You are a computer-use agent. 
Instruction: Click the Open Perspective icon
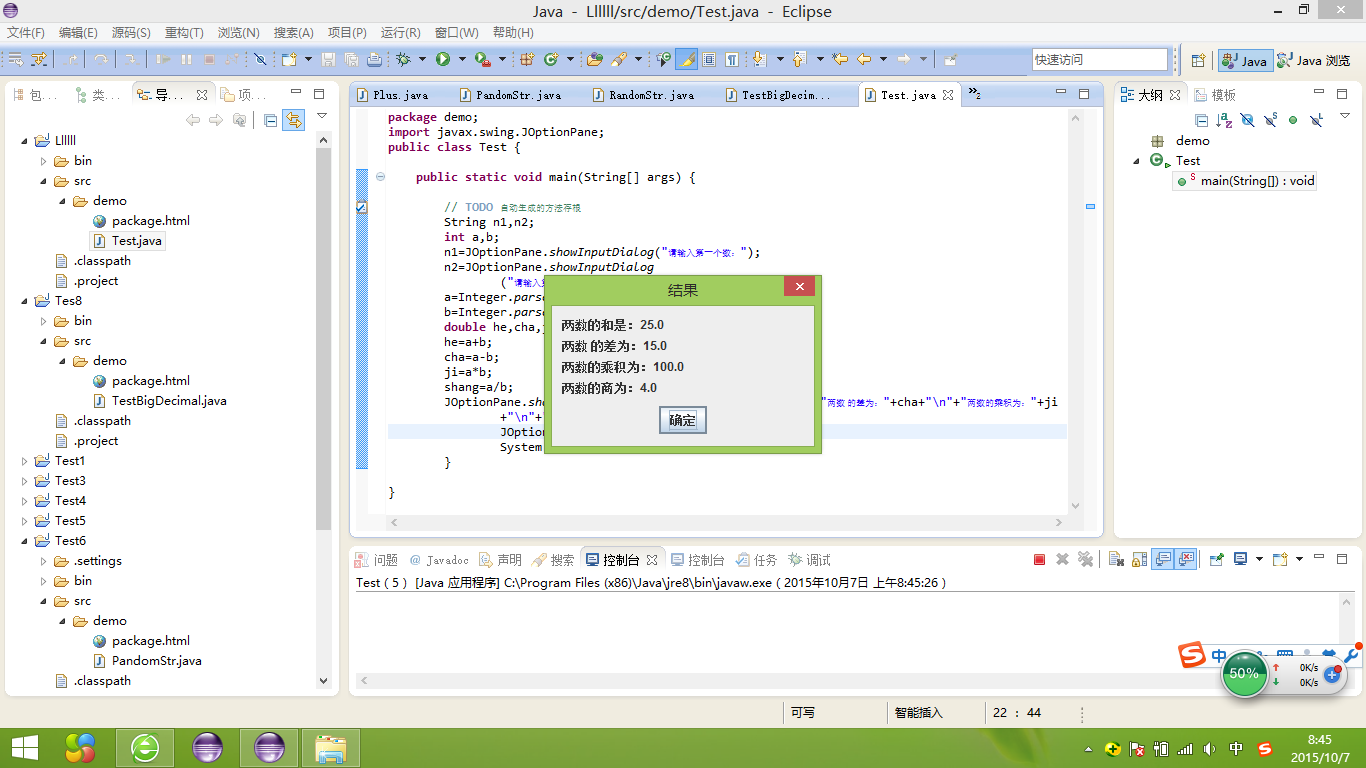[x=1198, y=60]
